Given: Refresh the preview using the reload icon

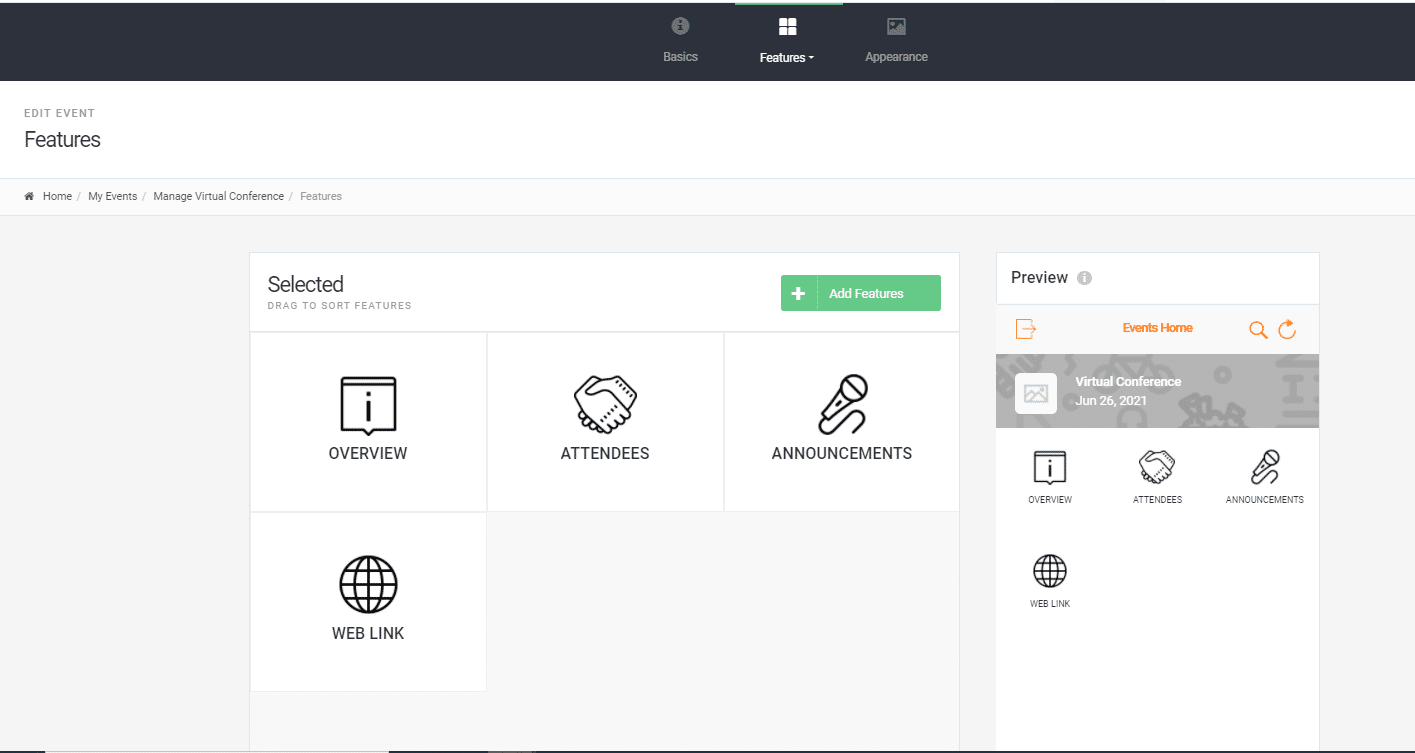Looking at the screenshot, I should point(1287,329).
